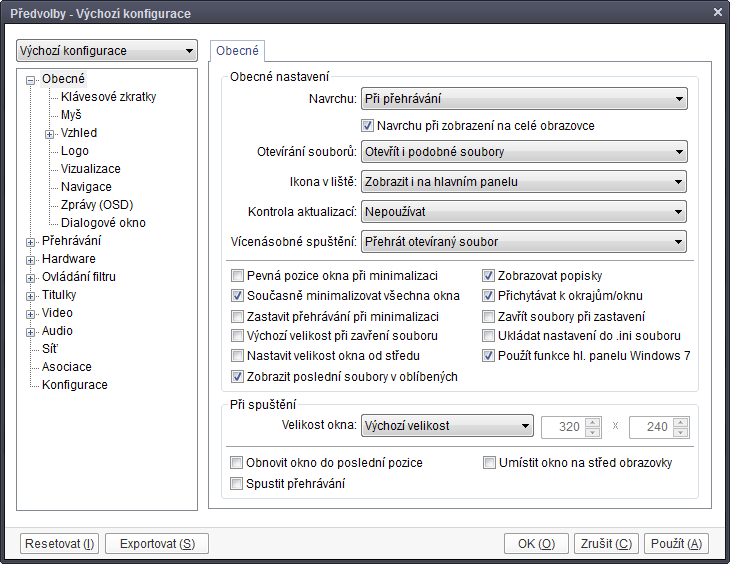
Task: Expand the Vzhled tree node
Action: 49,133
